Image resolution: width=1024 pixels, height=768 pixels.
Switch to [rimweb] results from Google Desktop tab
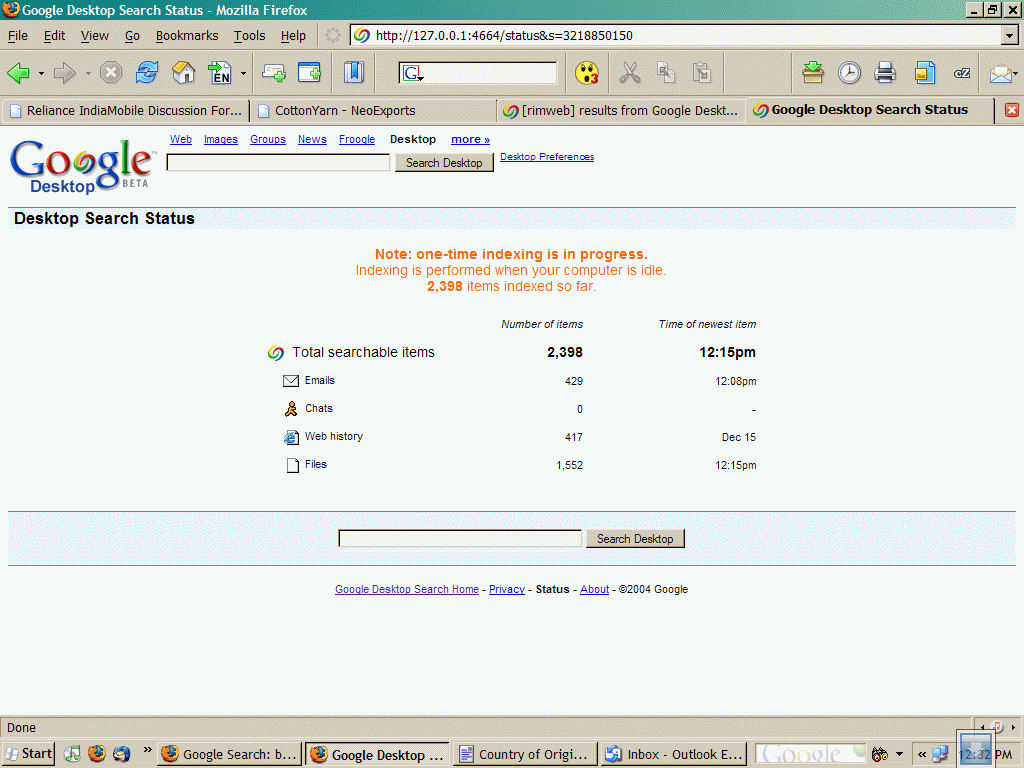coord(622,110)
